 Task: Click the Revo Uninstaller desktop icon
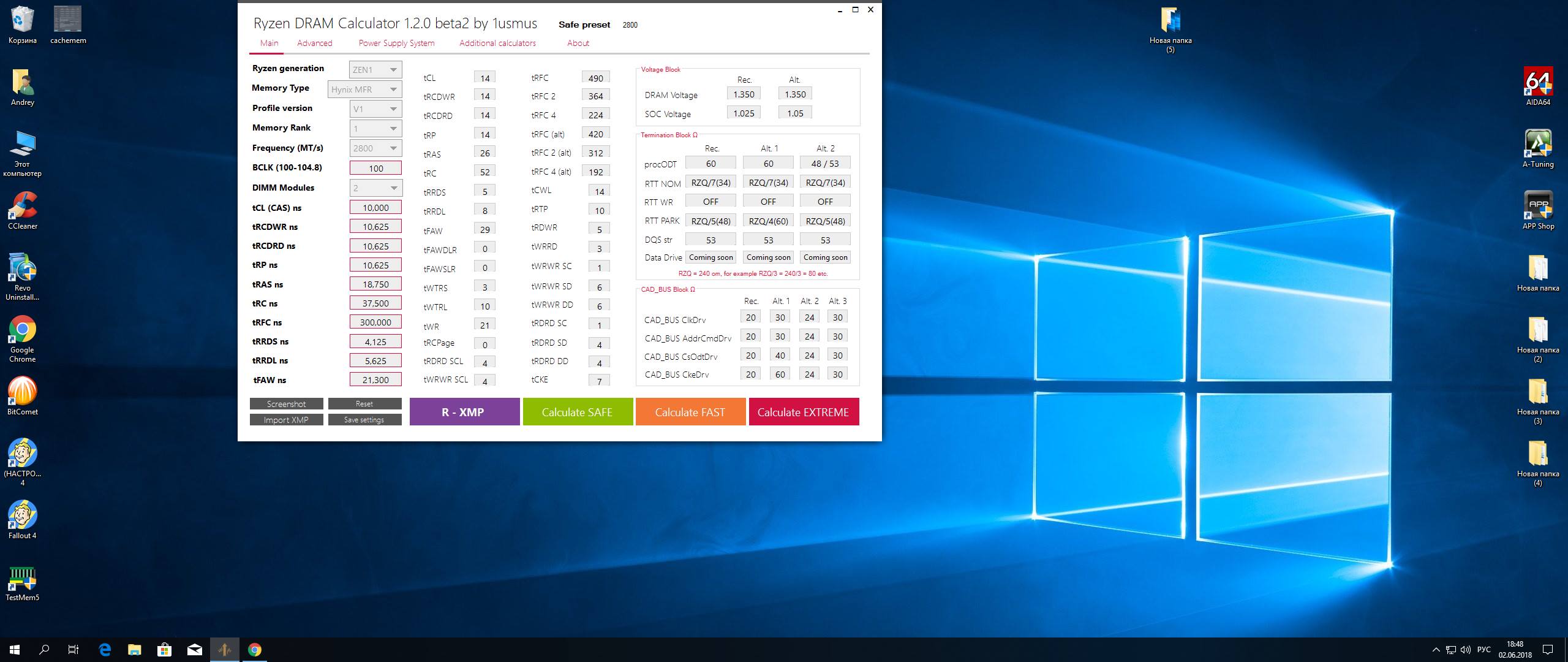[x=23, y=268]
